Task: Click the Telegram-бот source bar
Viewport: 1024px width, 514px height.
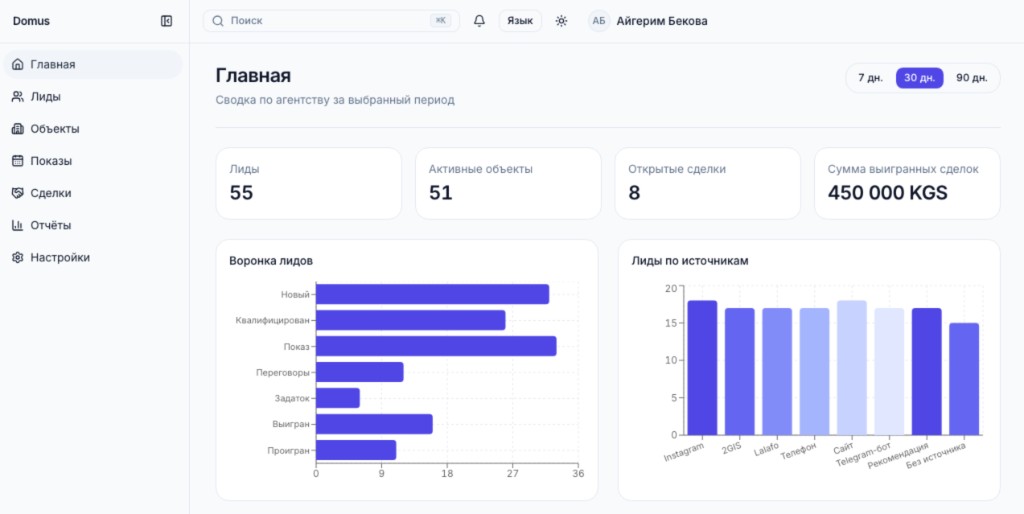Action: pyautogui.click(x=889, y=372)
